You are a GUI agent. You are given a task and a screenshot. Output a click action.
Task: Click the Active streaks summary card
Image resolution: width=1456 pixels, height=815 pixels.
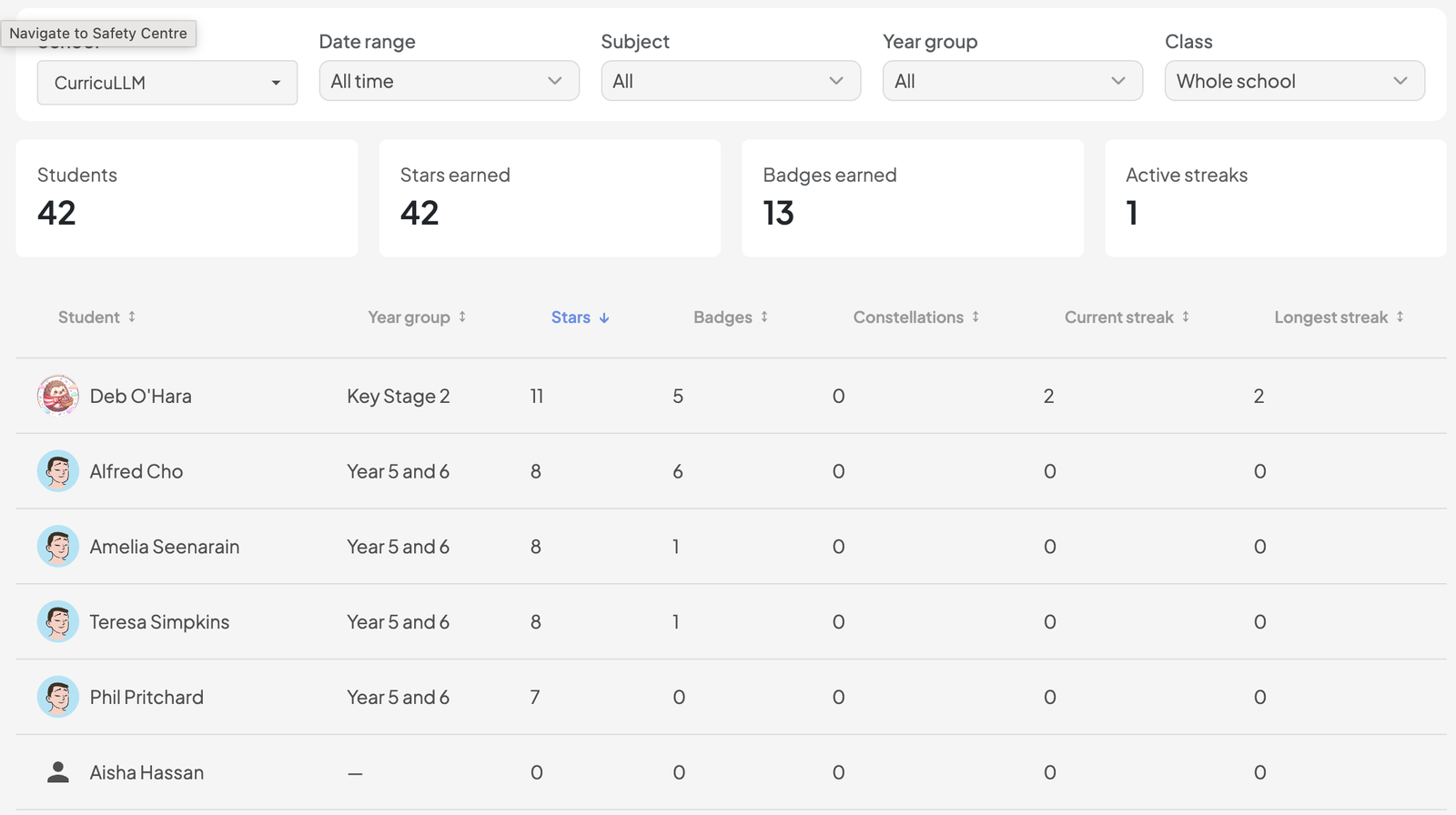[1276, 198]
